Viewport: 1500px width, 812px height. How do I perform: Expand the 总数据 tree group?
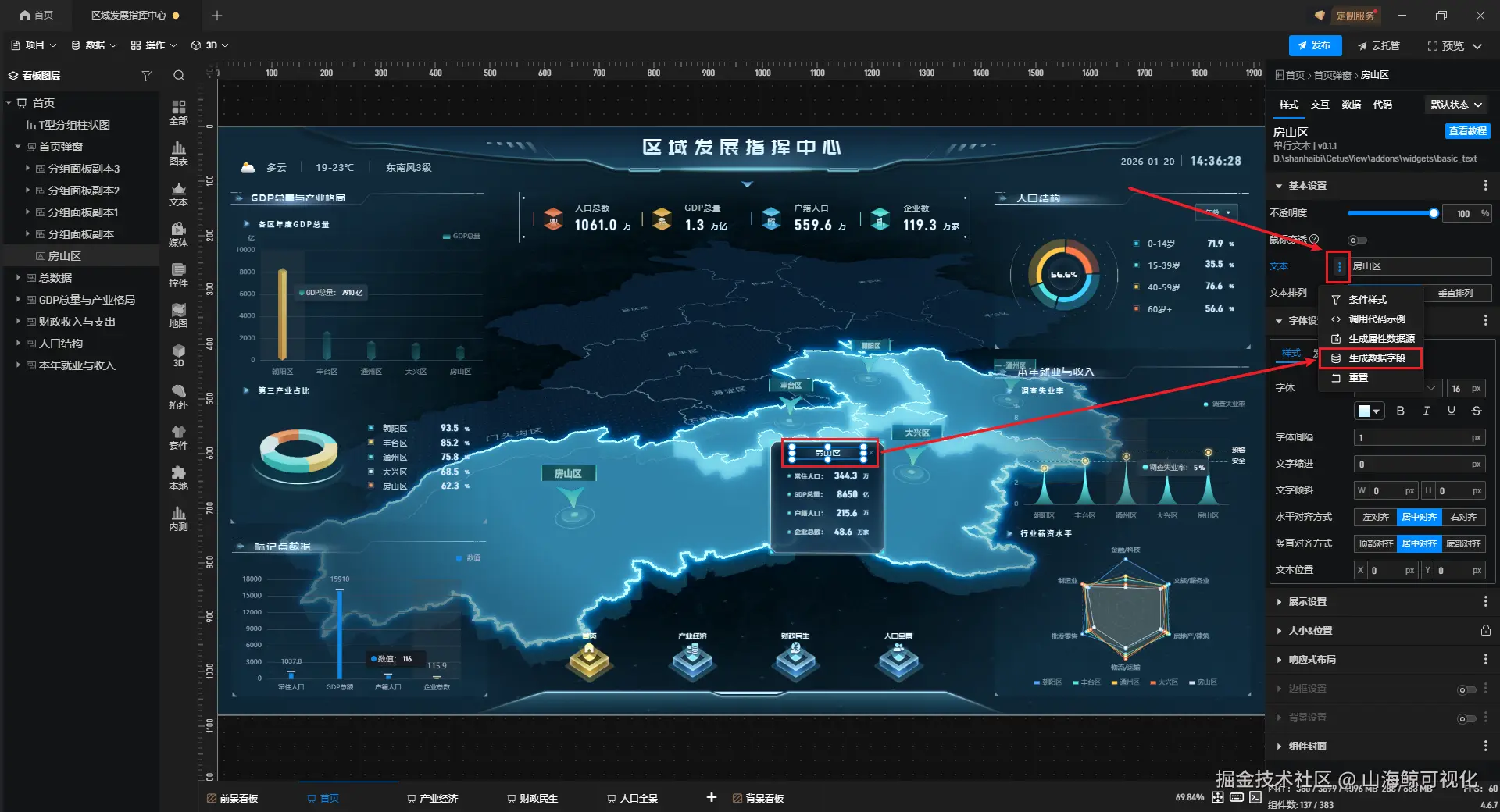[18, 278]
